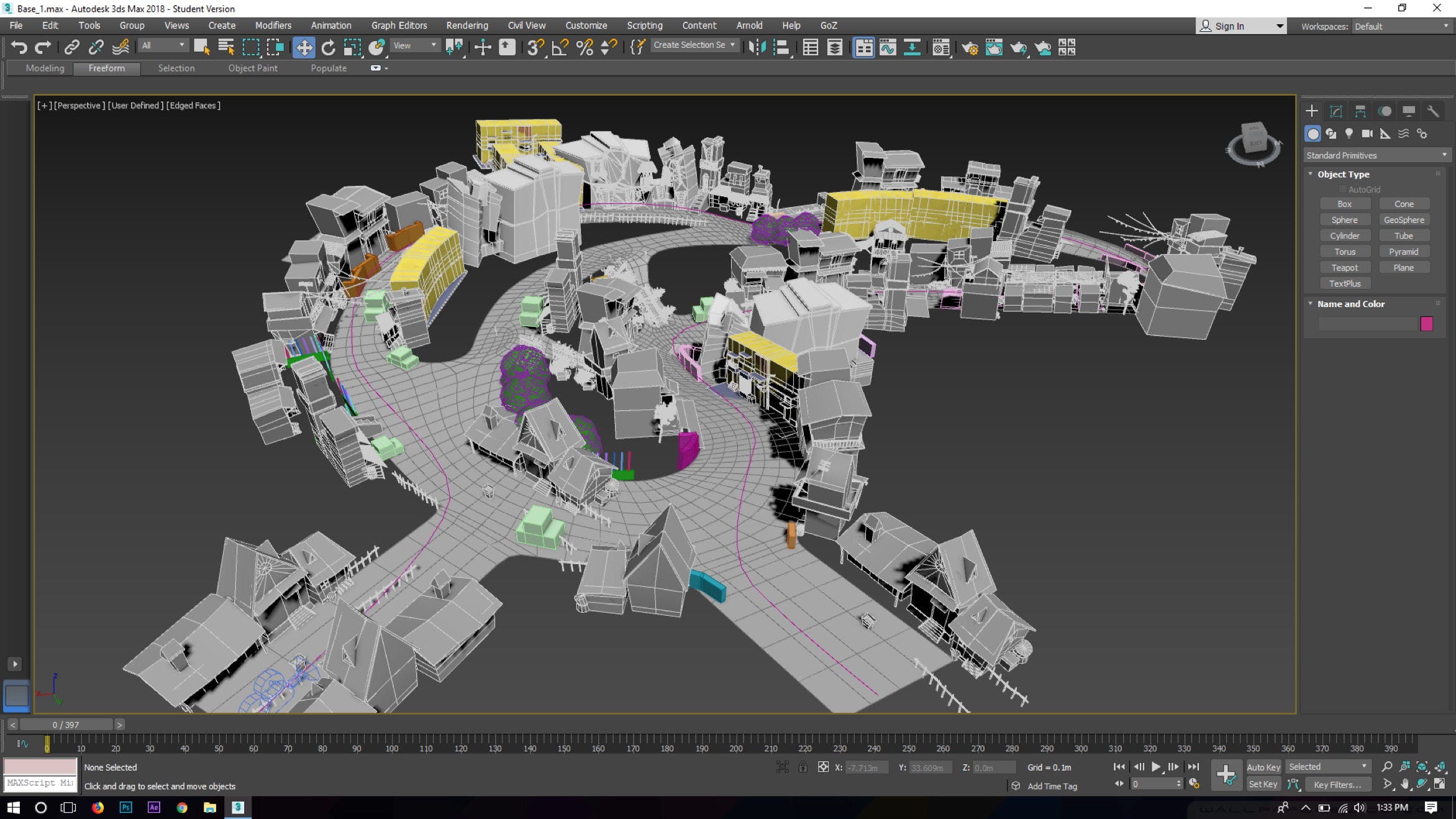Switch to the Object Paint ribbon tab

(x=252, y=68)
